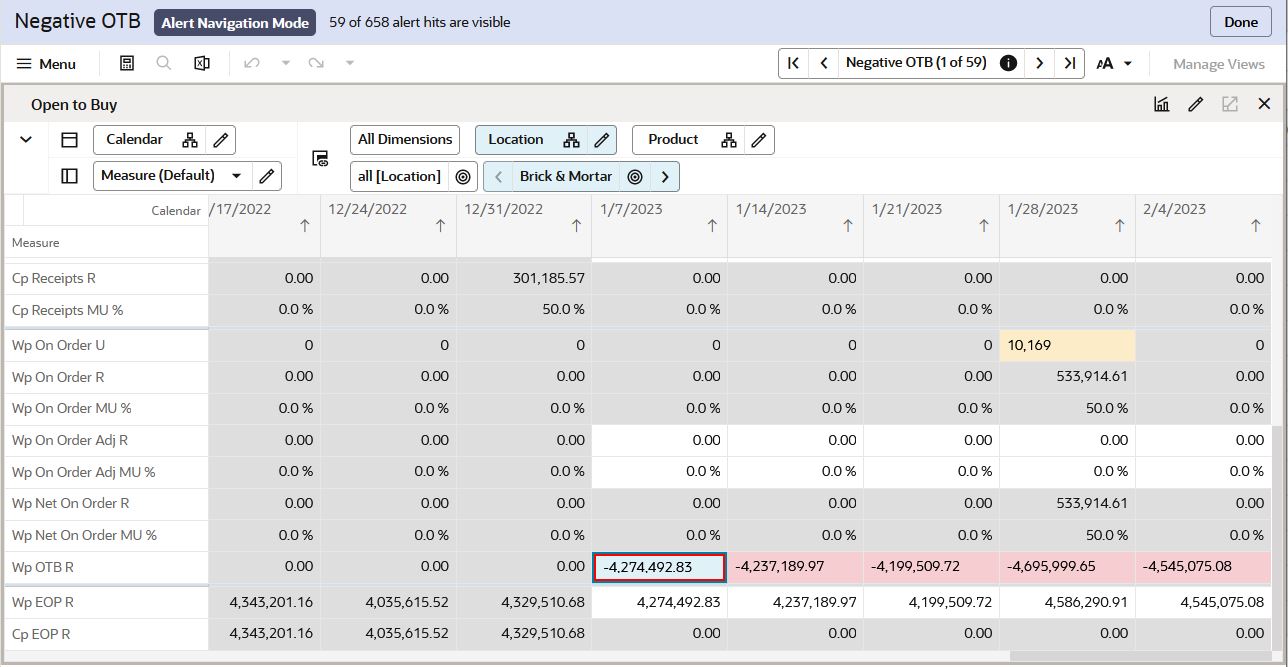Open the Location hierarchy levels icon

(571, 140)
